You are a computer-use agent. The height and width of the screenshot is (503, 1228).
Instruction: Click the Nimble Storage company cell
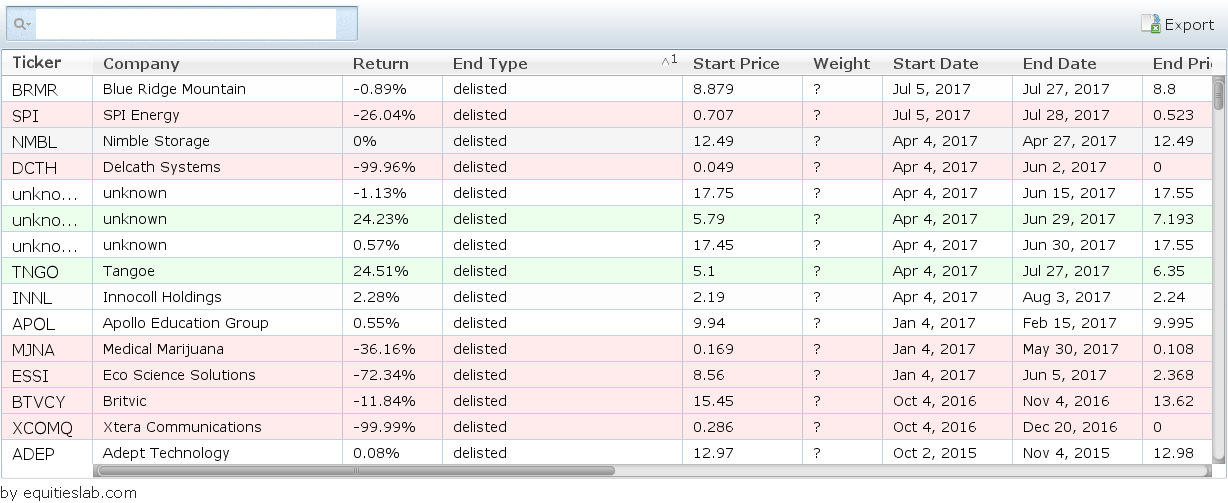pyautogui.click(x=217, y=141)
